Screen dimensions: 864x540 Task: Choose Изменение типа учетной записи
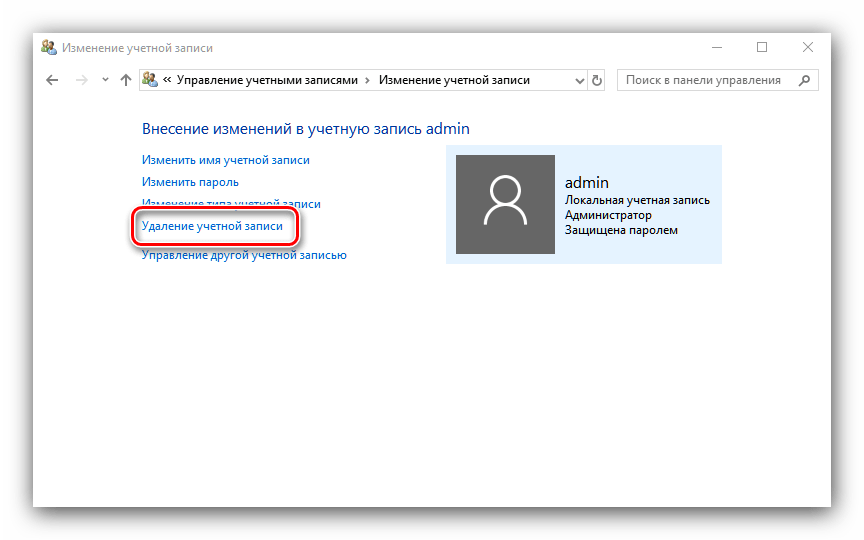click(x=231, y=204)
